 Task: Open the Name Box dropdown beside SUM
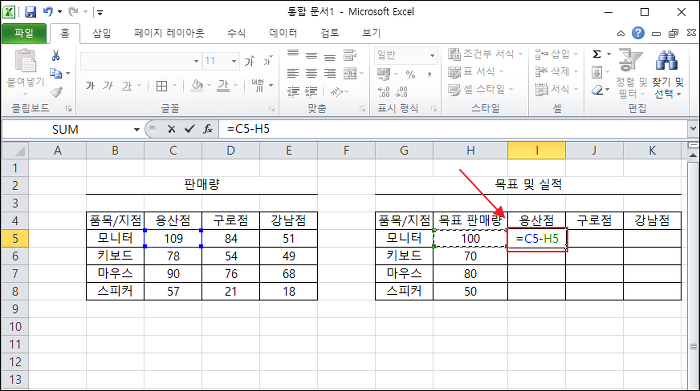click(x=137, y=129)
